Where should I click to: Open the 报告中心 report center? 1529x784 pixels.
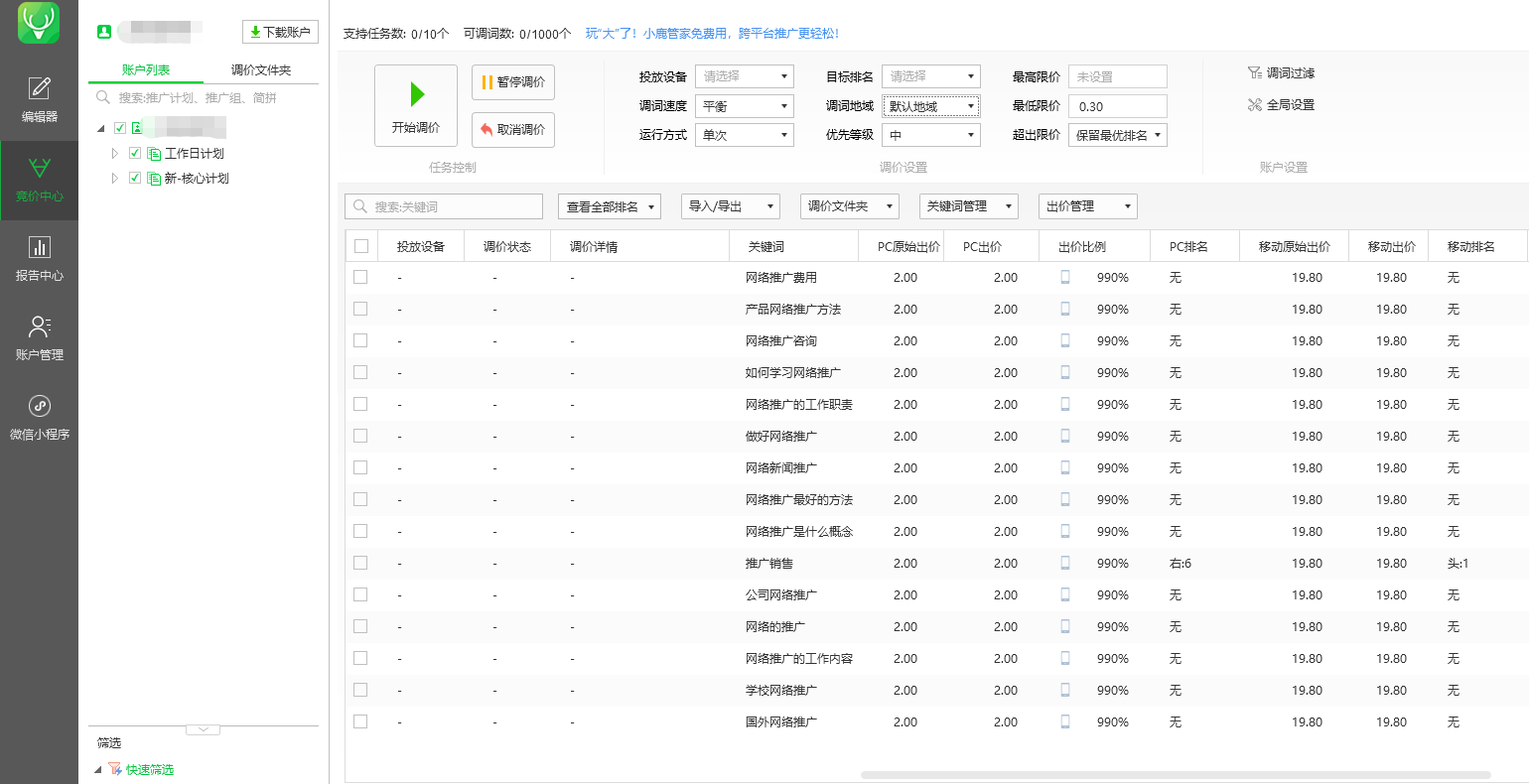[40, 258]
